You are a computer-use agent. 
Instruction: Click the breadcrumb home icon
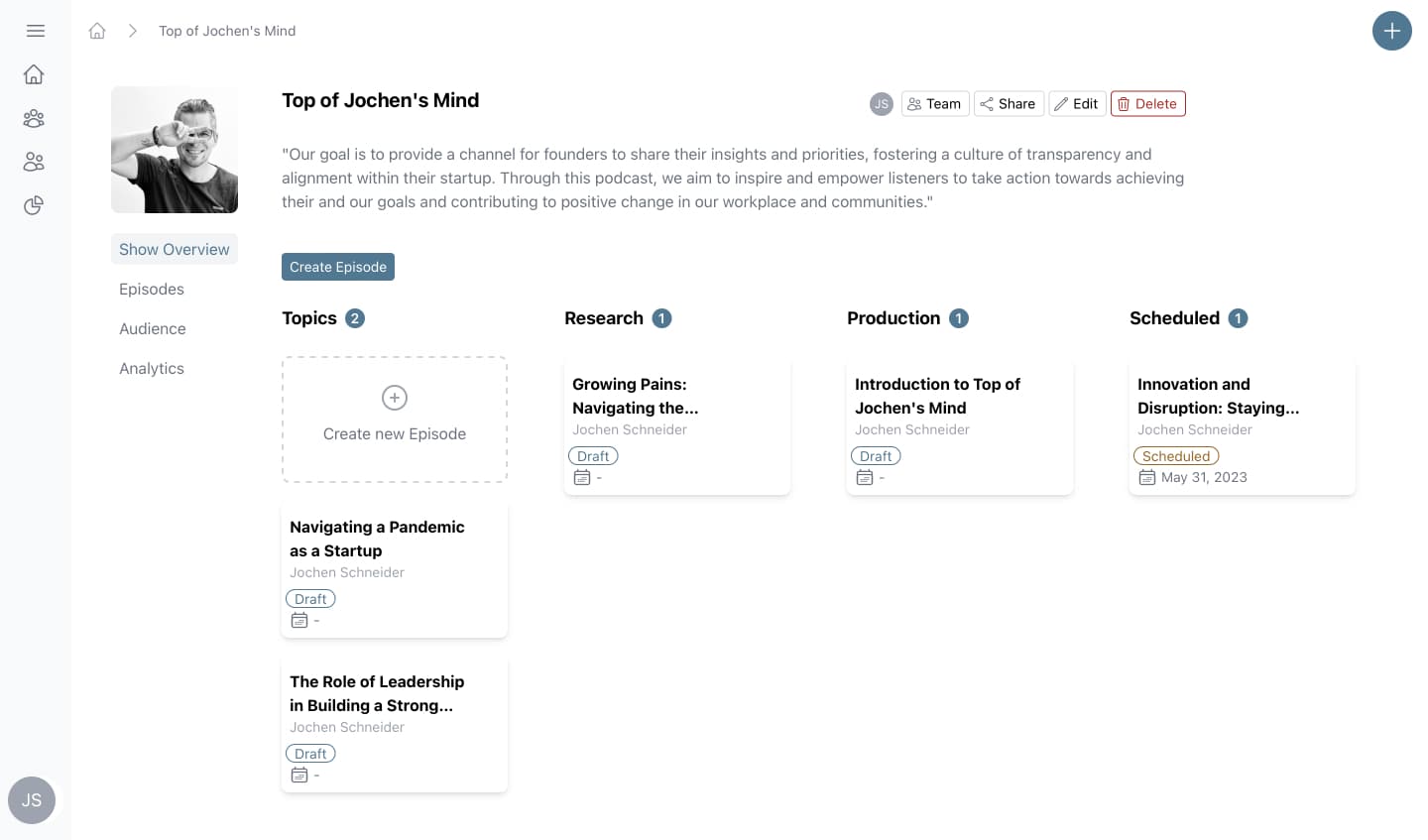click(x=97, y=31)
